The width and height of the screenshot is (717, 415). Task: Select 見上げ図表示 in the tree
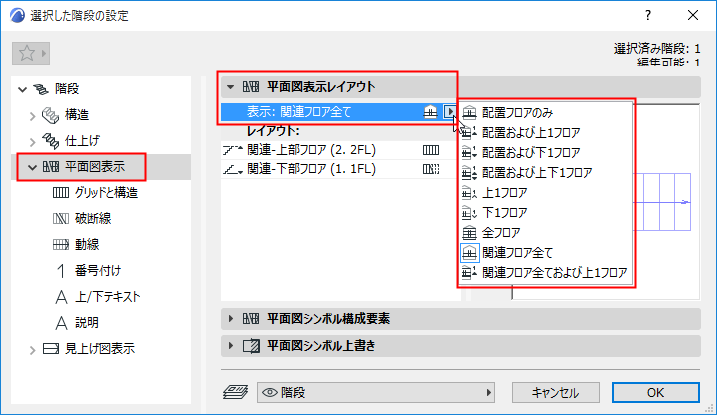coord(101,349)
